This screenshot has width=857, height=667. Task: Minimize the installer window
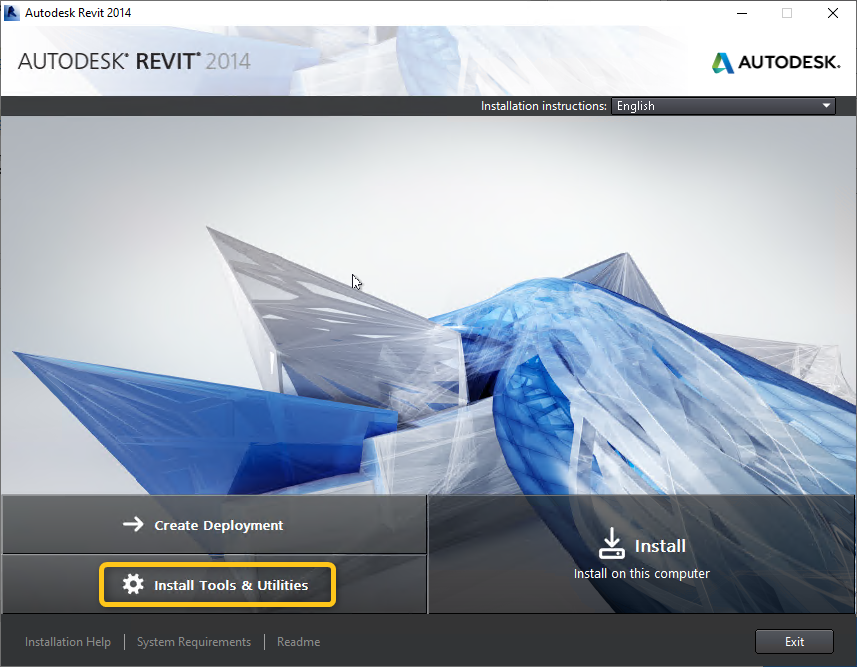click(x=741, y=13)
